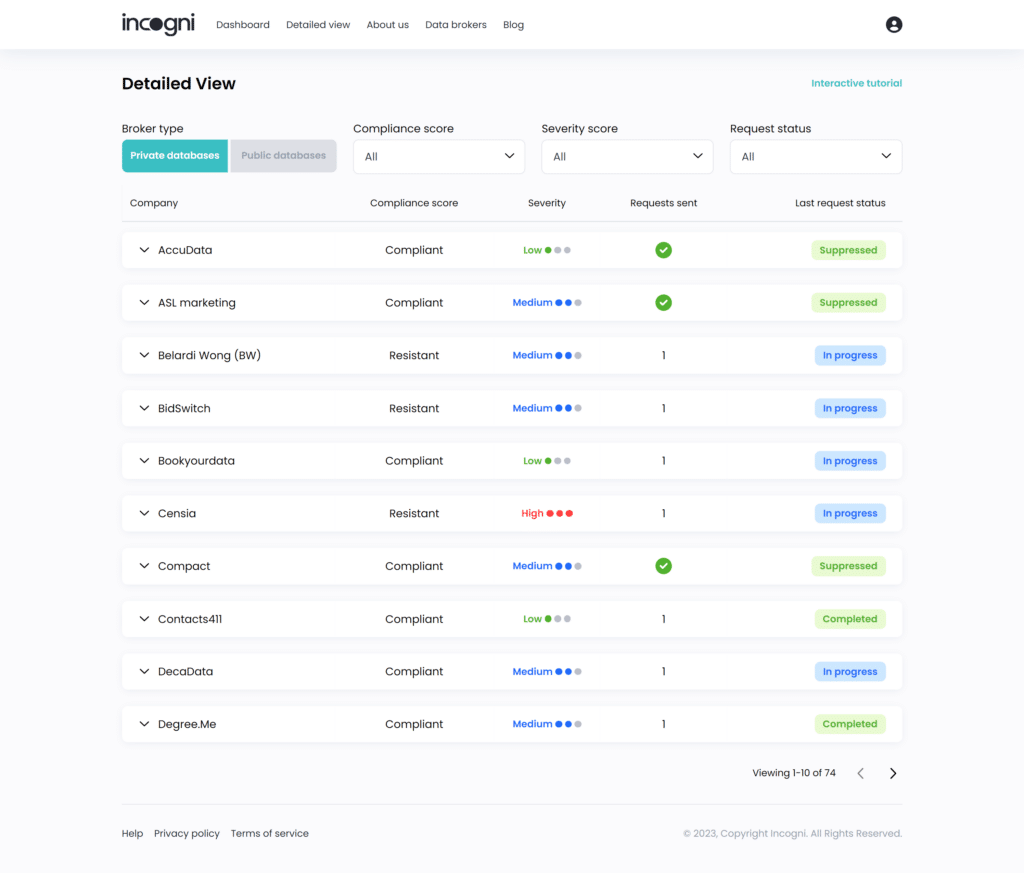This screenshot has height=873, width=1024.
Task: Click In progress badge for Censia
Action: coord(850,513)
